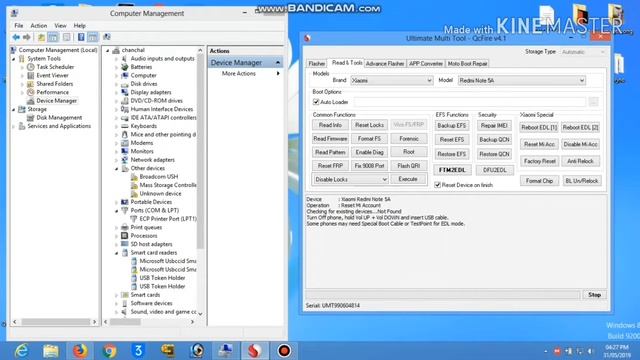Expand the More Actions submenu

point(278,73)
